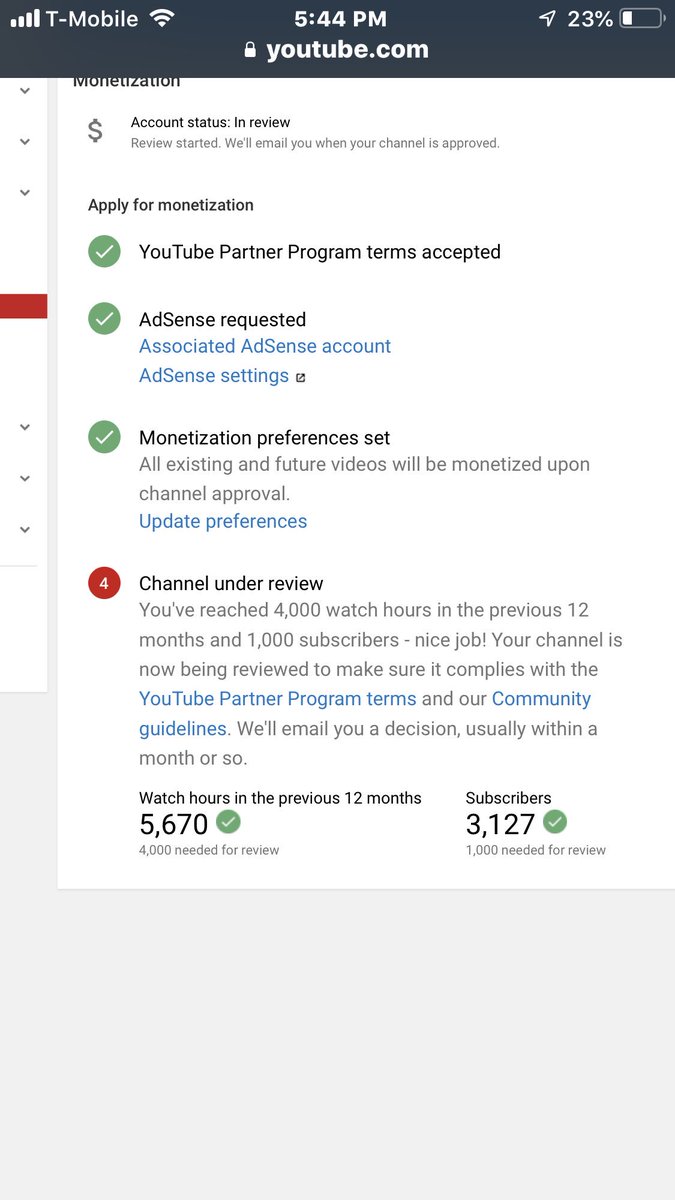Click 'YouTube Partner Program terms accepted' text

(320, 252)
